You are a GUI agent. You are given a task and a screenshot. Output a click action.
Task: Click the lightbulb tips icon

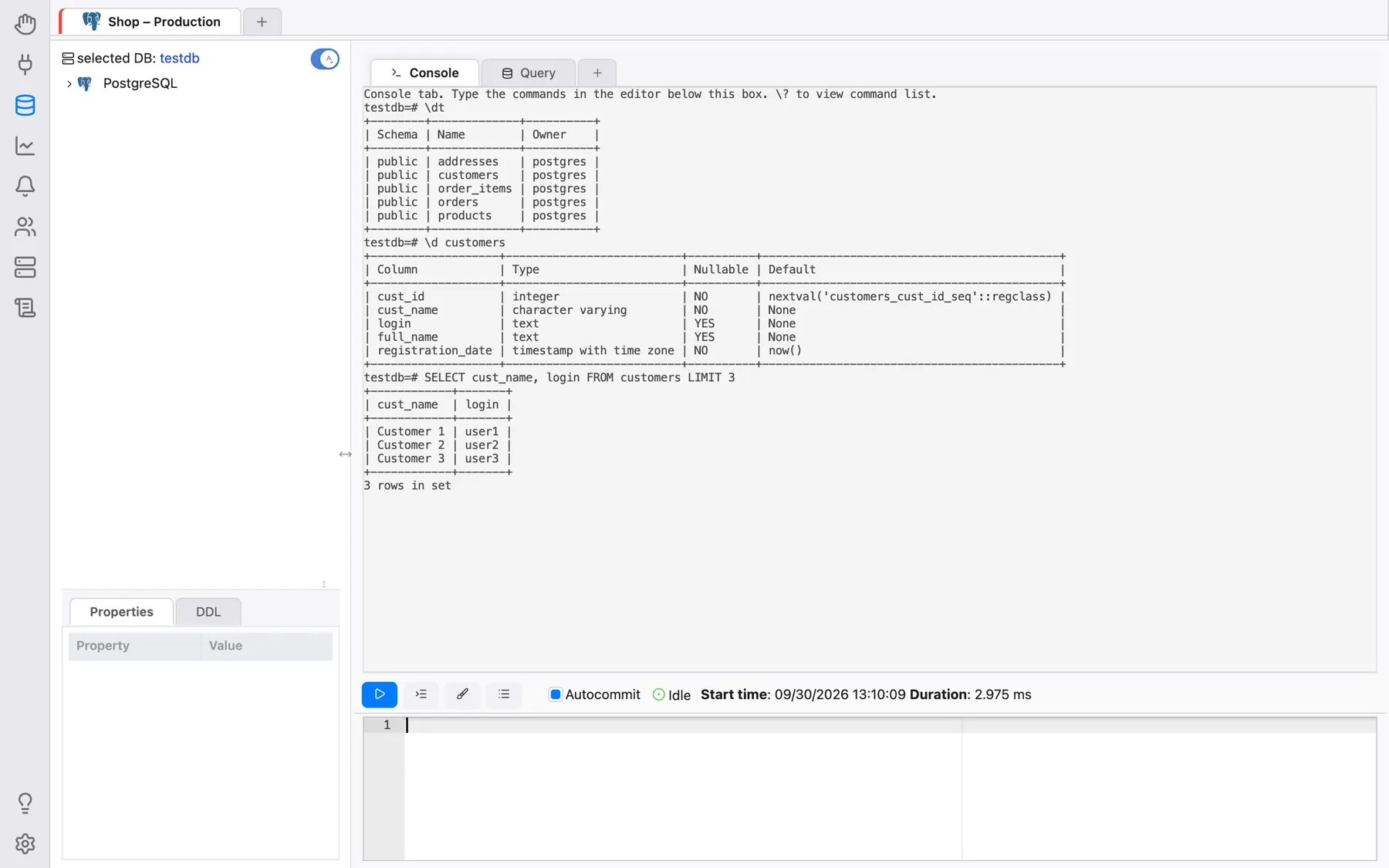point(25,803)
